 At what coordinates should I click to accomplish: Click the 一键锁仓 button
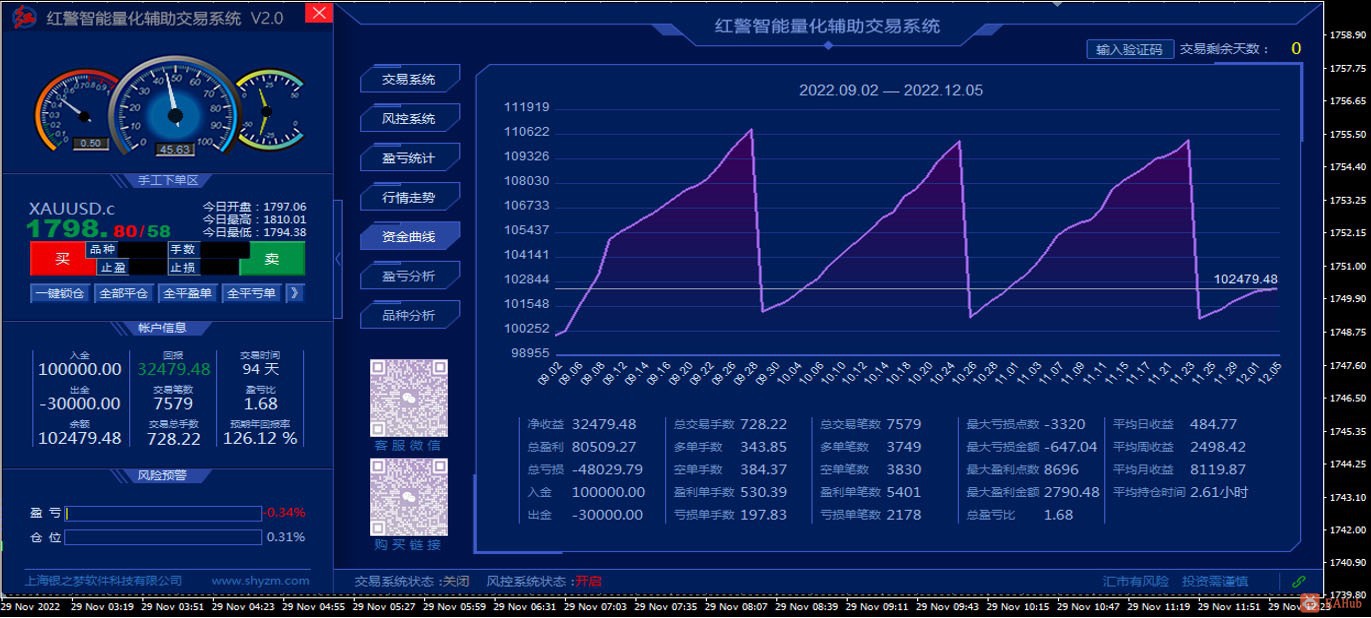(60, 293)
